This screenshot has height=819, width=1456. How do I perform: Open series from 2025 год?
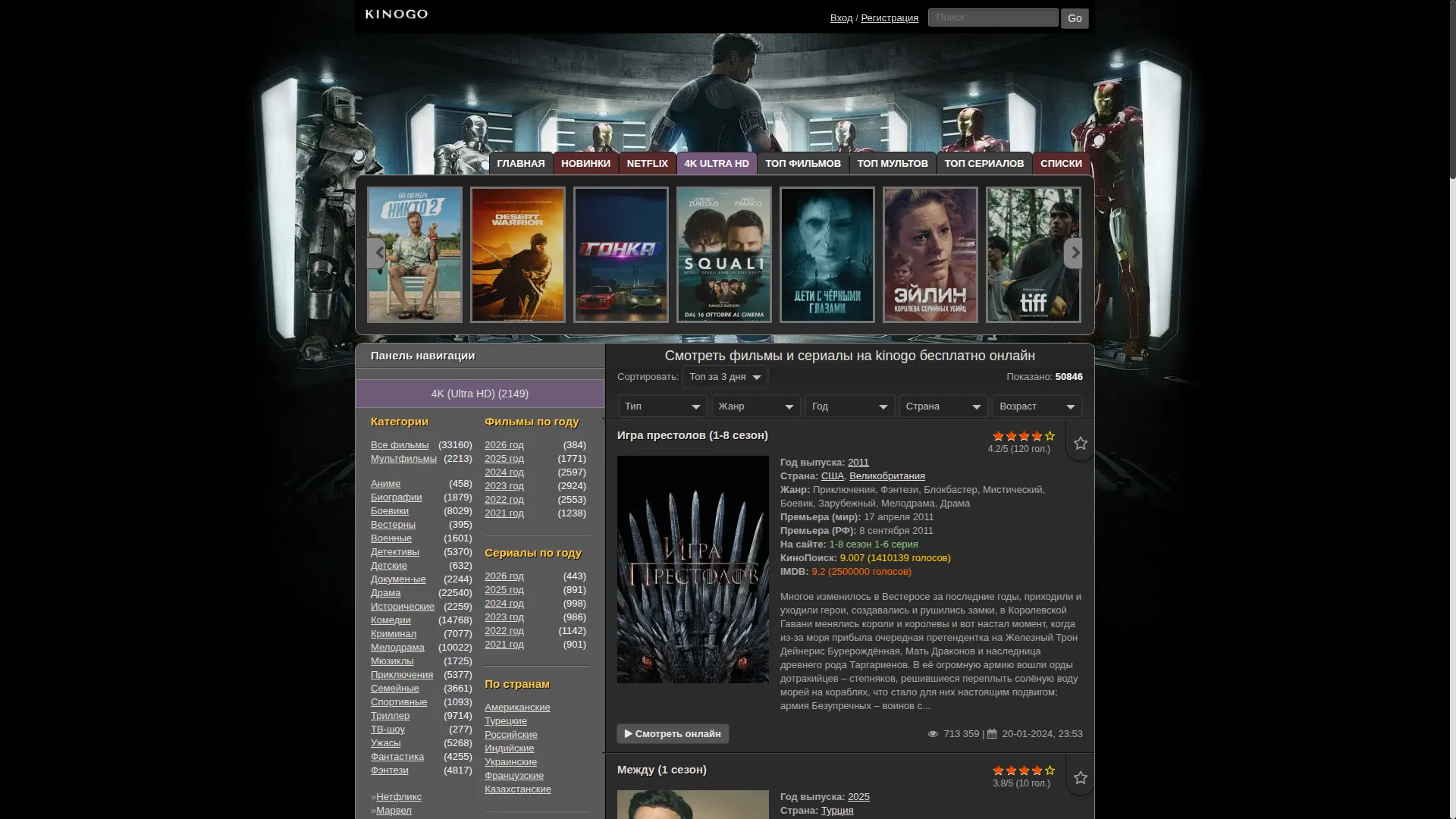point(504,590)
